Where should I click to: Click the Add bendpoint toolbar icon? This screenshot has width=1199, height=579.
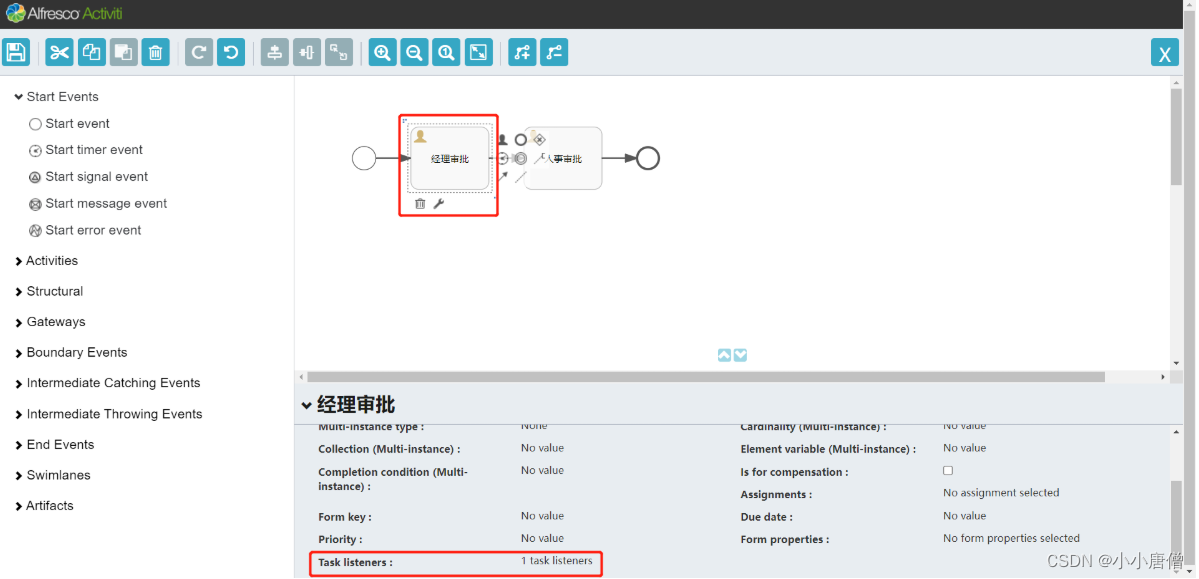pyautogui.click(x=521, y=52)
